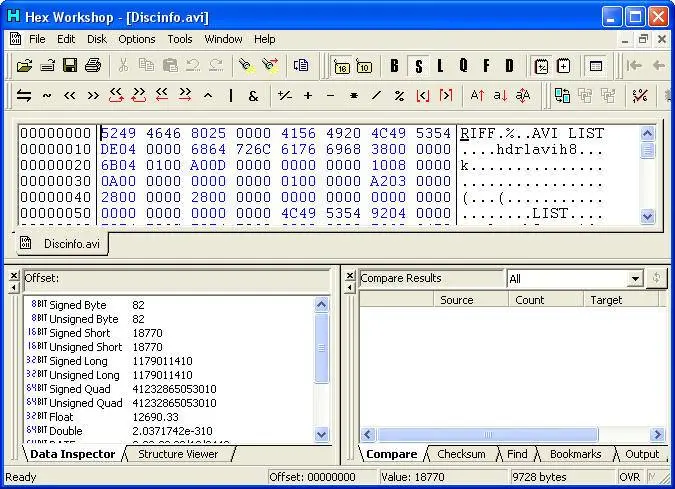
Task: Select the 32BIT Float value 12690.33
Action: tap(155, 417)
